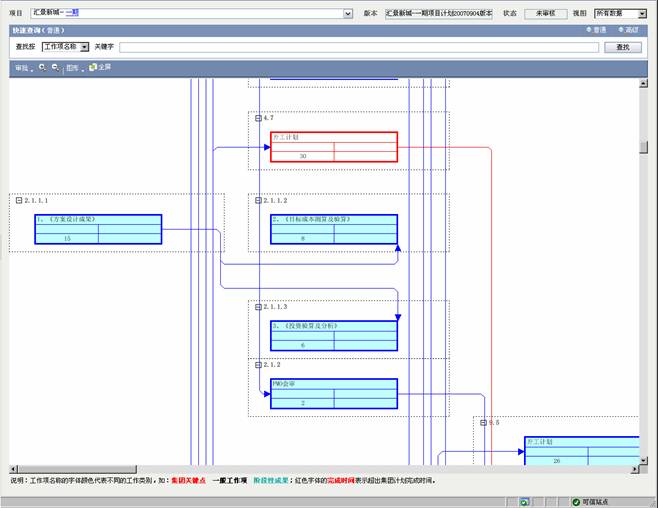The height and width of the screenshot is (508, 658).
Task: Collapse the 4.7 group box
Action: 257,118
